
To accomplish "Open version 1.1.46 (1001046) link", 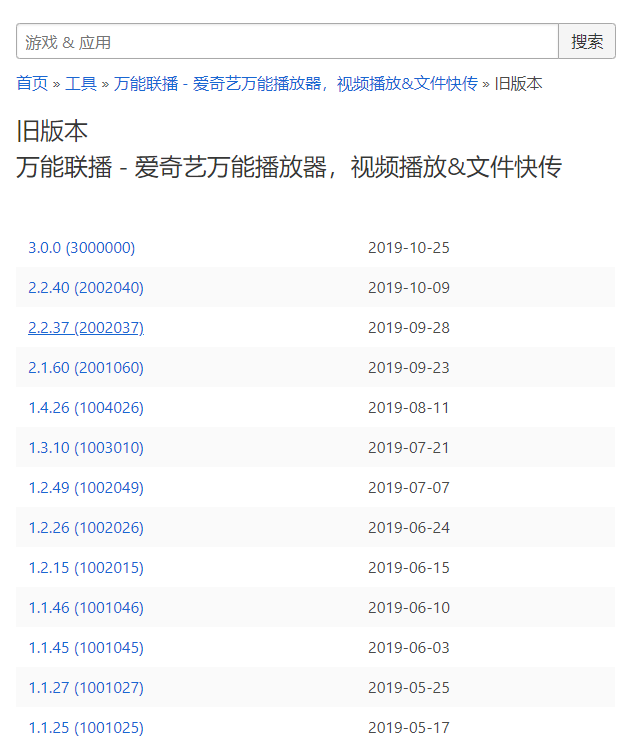I will pos(86,608).
